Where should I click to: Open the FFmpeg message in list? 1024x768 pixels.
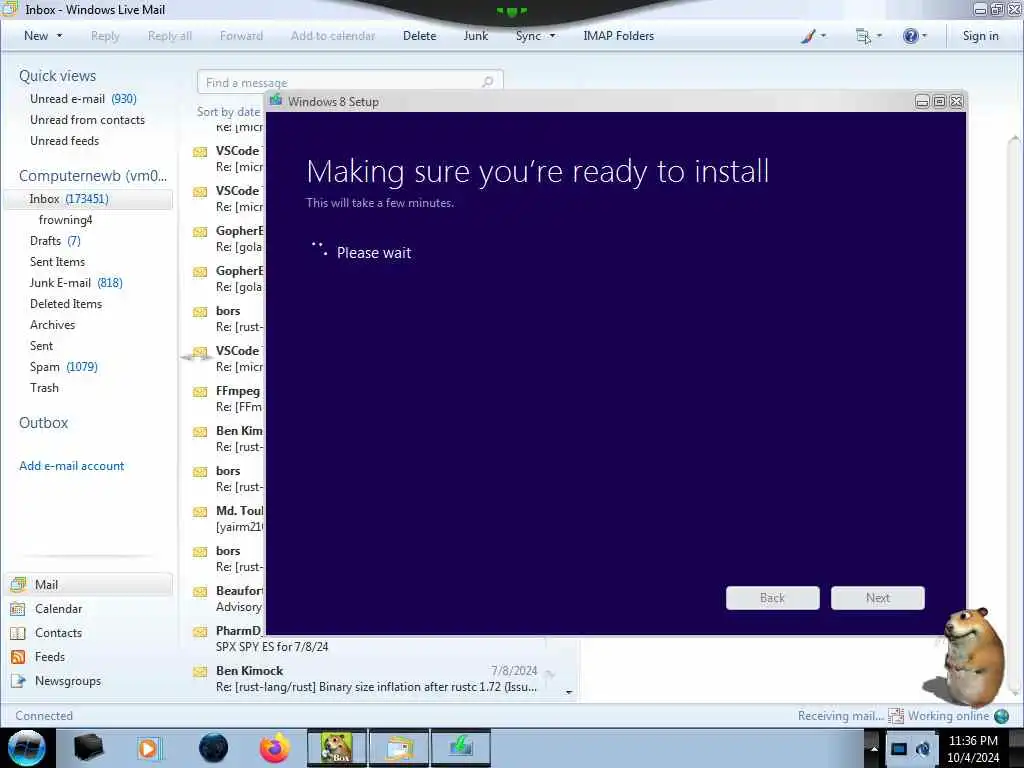click(229, 398)
